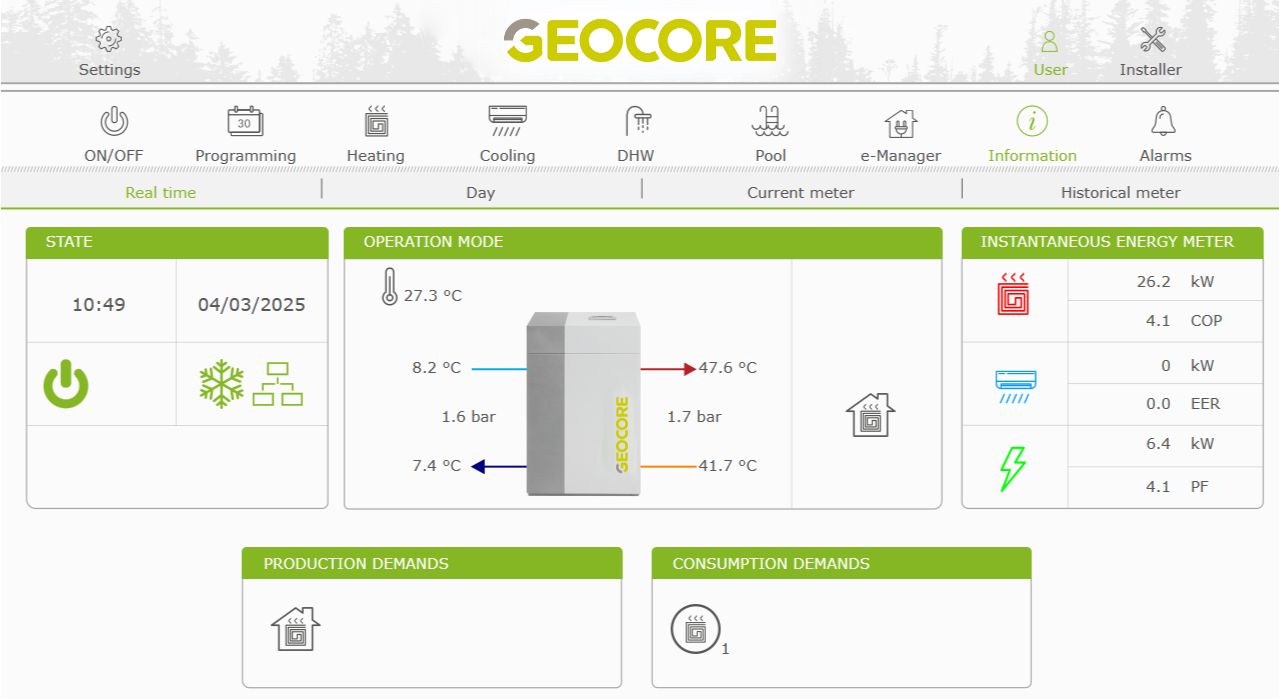Click the green network hierarchy icon

[x=277, y=385]
